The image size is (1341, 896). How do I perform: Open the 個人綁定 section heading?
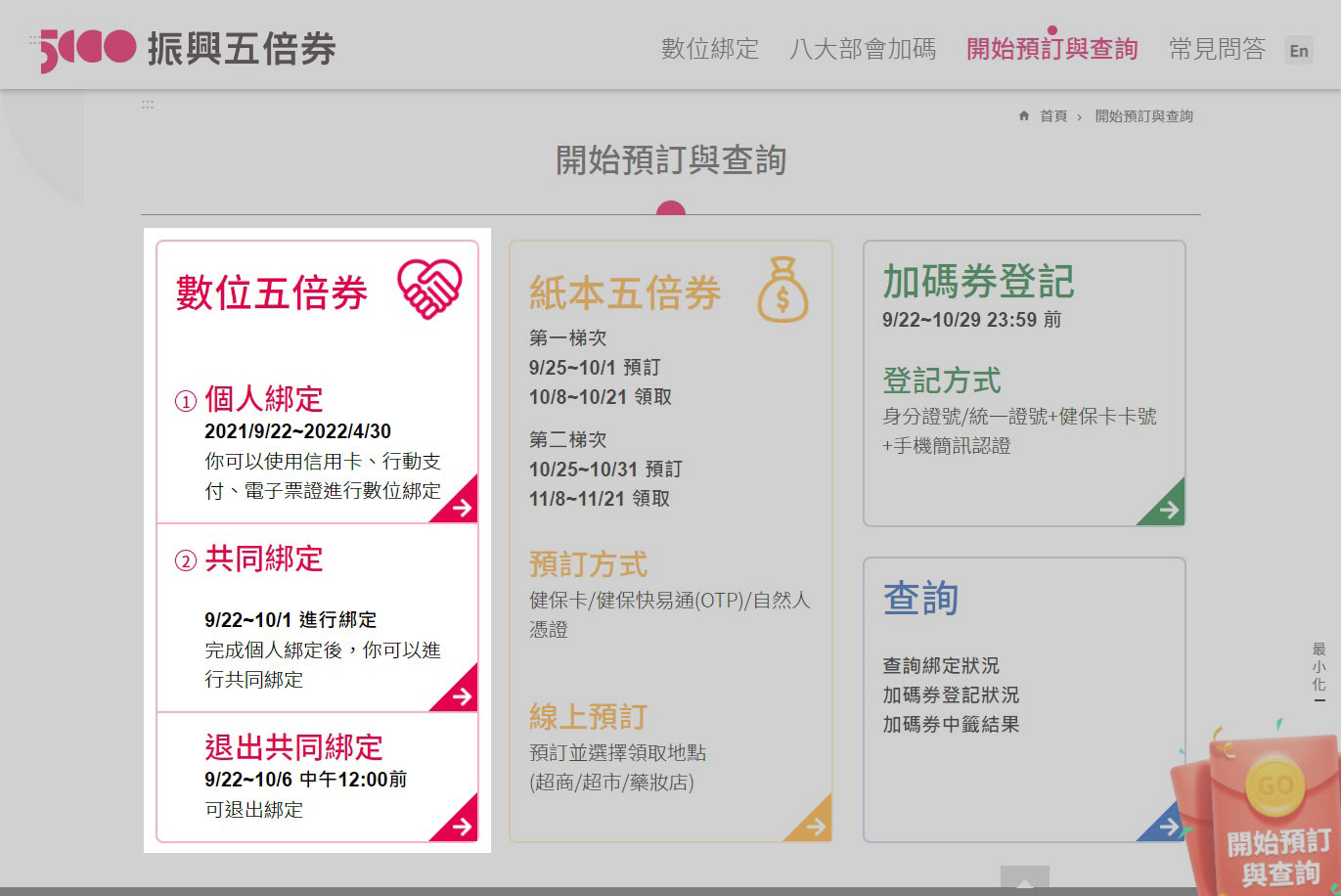pyautogui.click(x=264, y=399)
